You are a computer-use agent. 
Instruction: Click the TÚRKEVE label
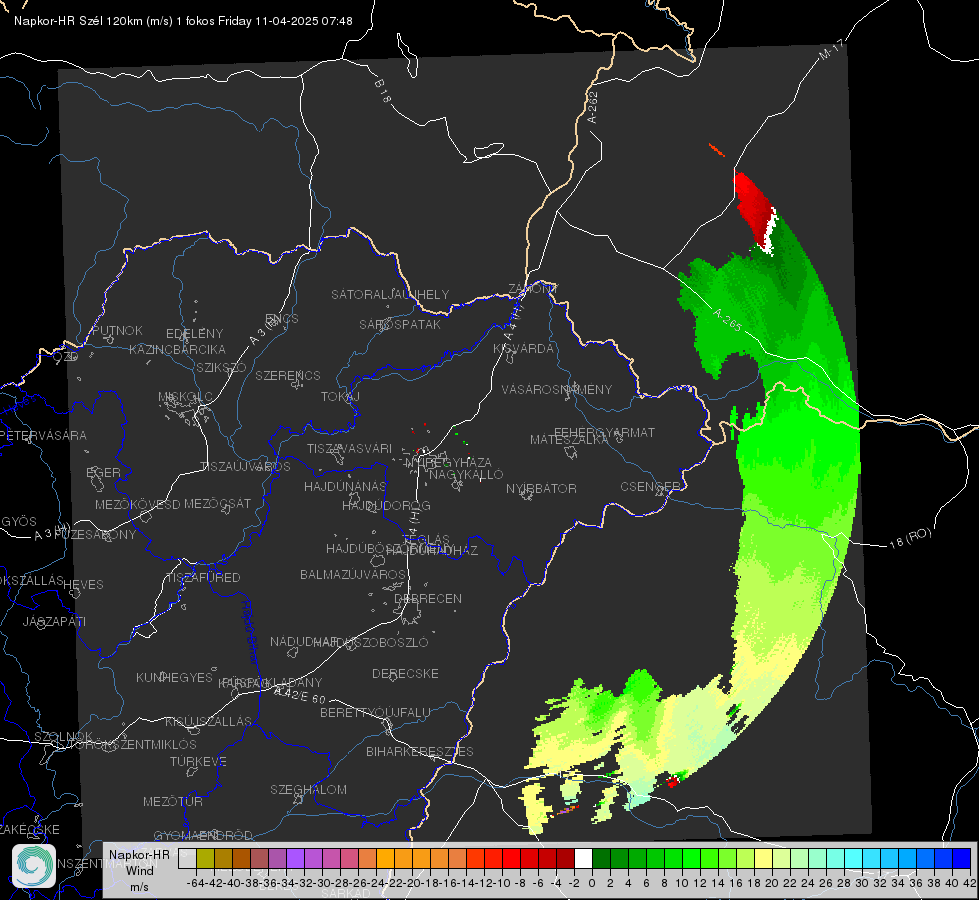(x=199, y=762)
